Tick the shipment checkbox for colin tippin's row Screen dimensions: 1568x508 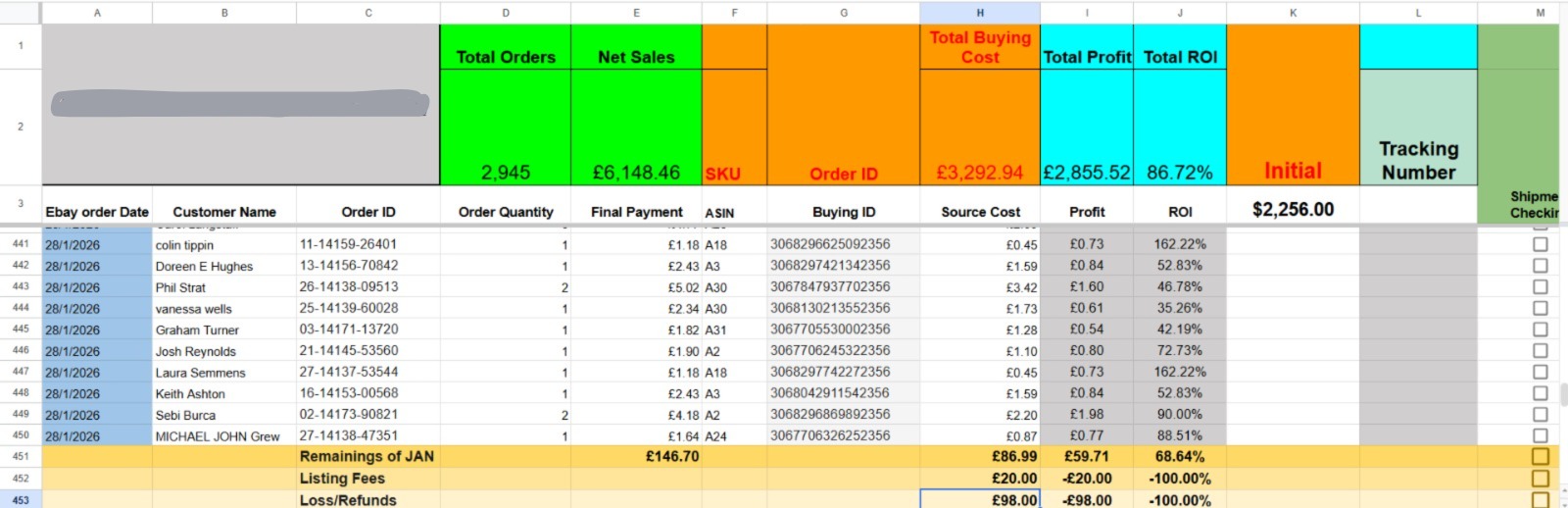pyautogui.click(x=1540, y=244)
